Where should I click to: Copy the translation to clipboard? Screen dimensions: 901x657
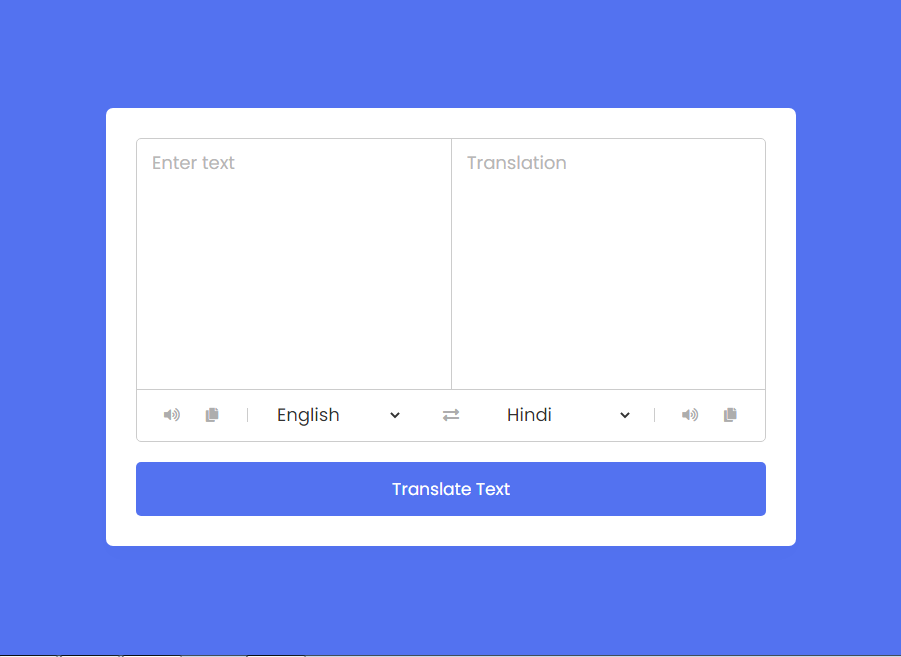(x=730, y=415)
